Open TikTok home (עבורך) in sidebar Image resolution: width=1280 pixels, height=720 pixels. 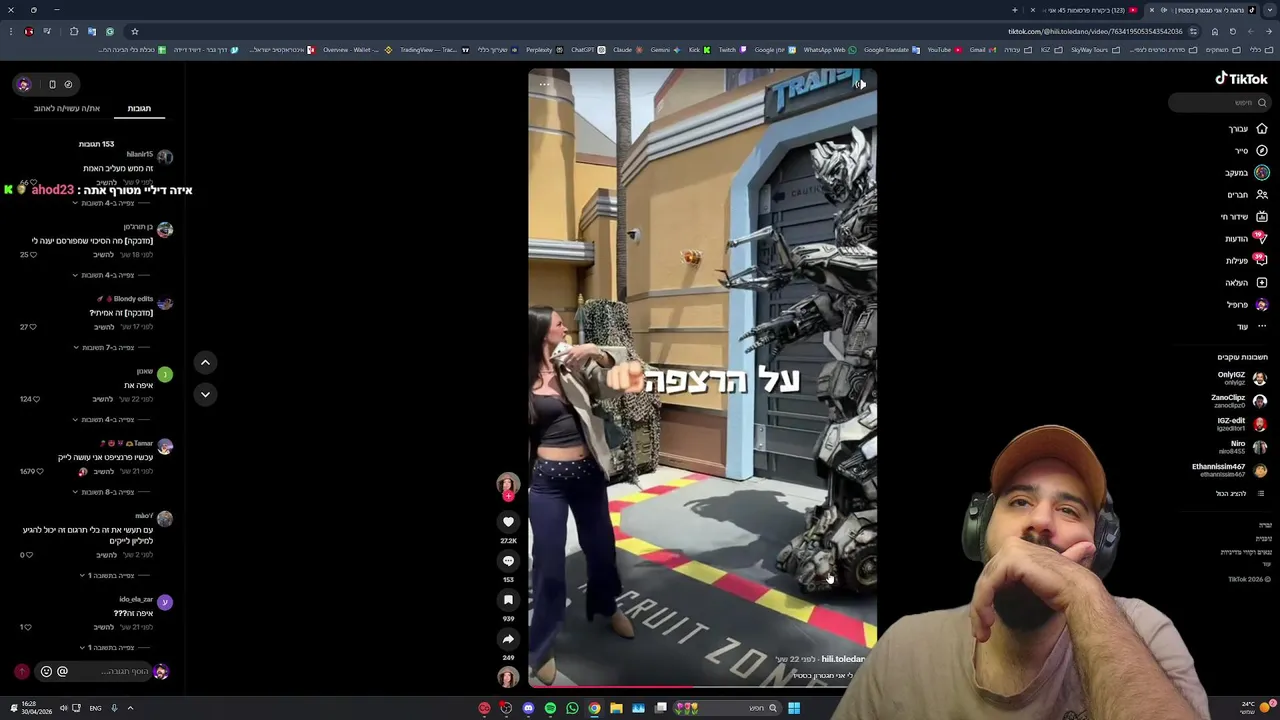click(1248, 129)
